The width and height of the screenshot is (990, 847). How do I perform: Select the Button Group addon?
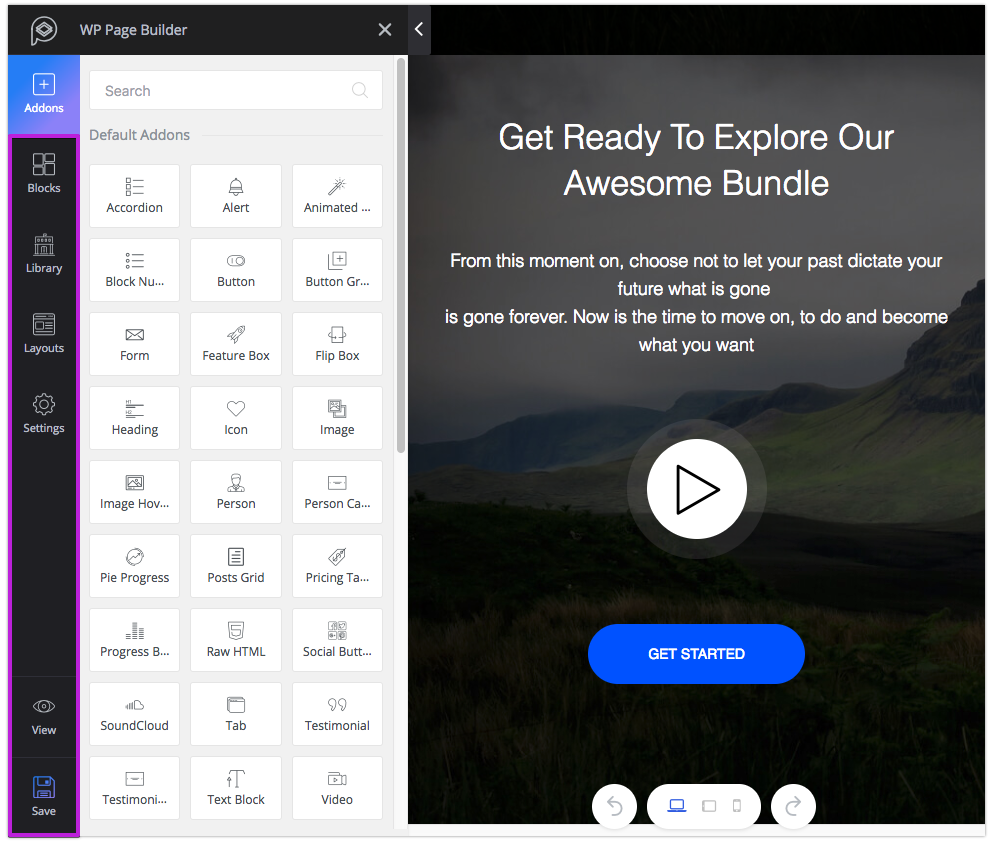click(x=337, y=270)
